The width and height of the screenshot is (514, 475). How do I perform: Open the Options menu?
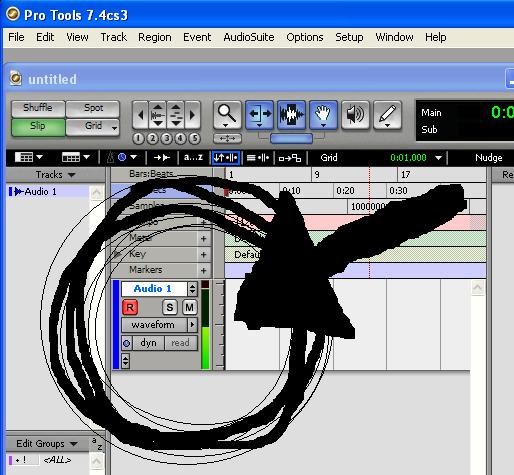coord(305,37)
